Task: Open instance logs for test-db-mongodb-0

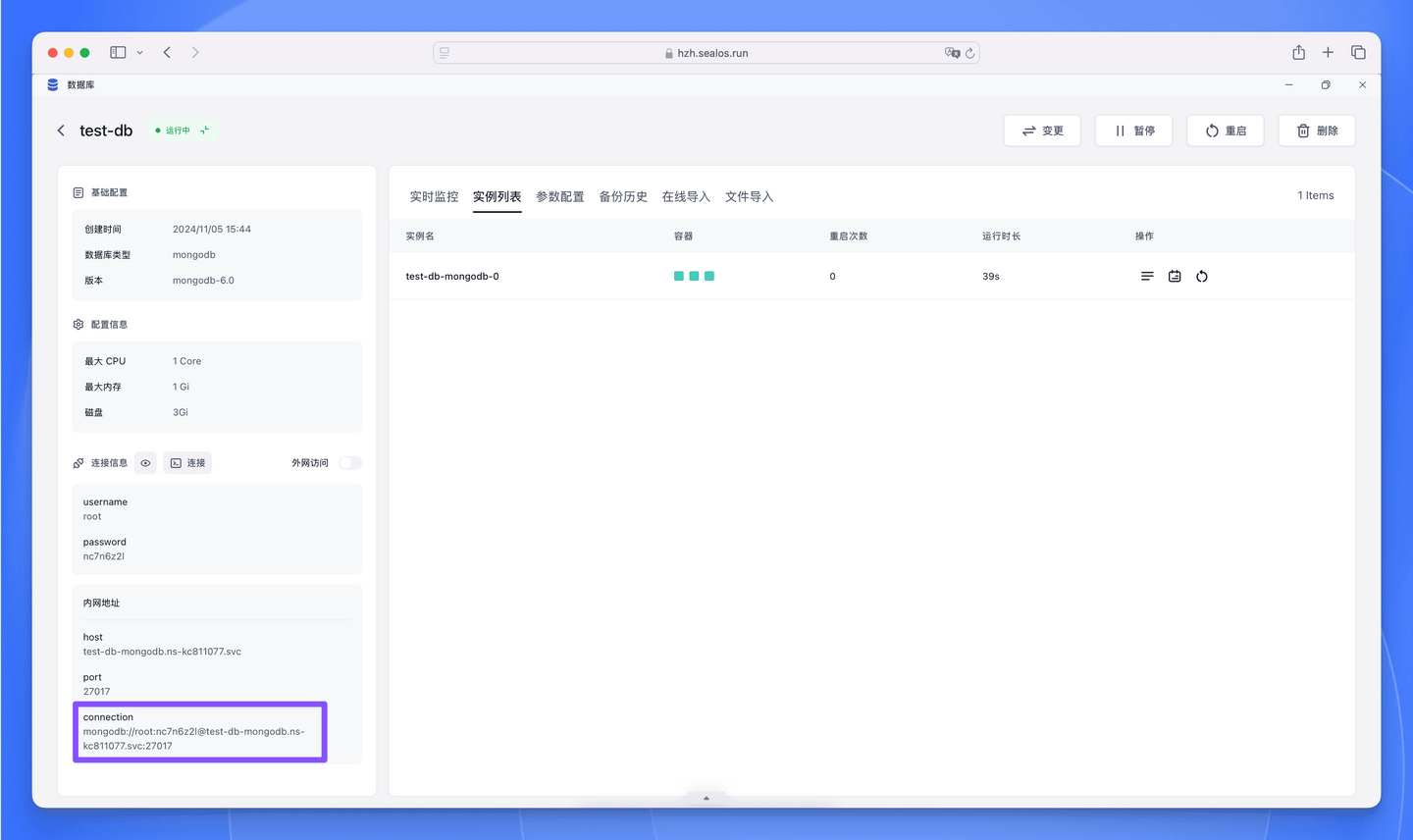Action: (x=1147, y=276)
